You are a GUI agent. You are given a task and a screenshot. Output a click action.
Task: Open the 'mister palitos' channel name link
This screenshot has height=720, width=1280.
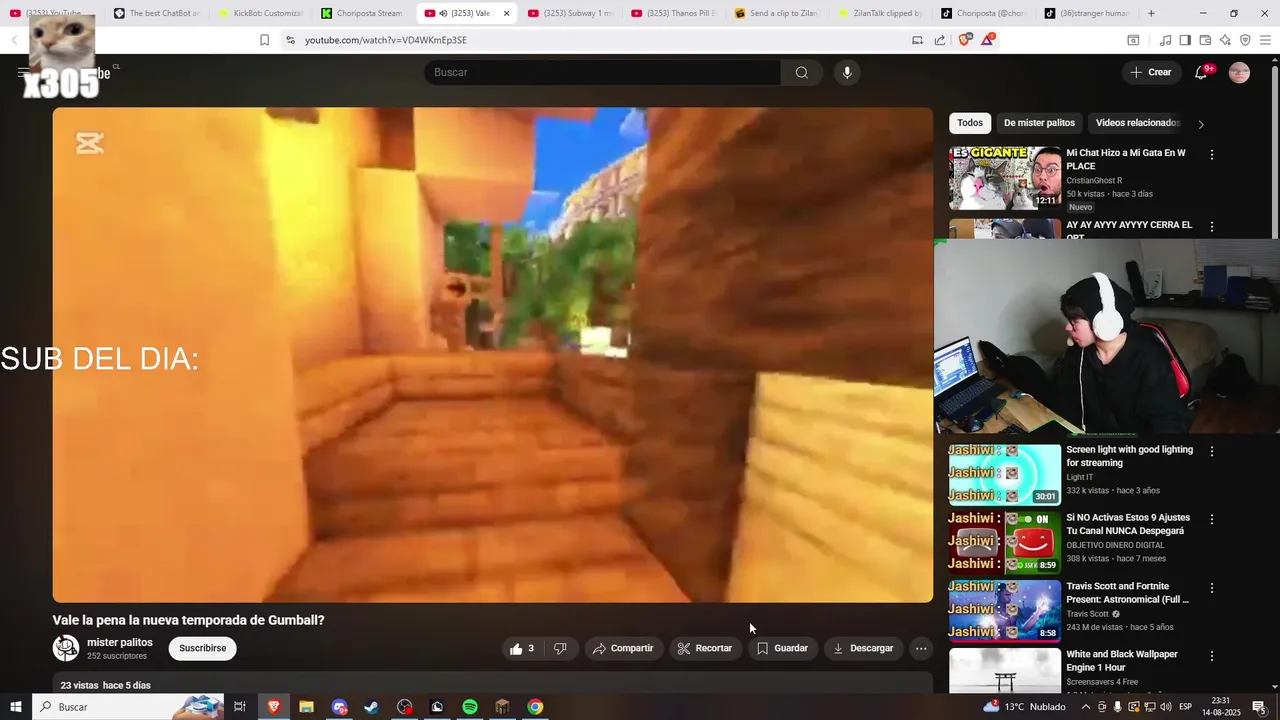pyautogui.click(x=120, y=642)
